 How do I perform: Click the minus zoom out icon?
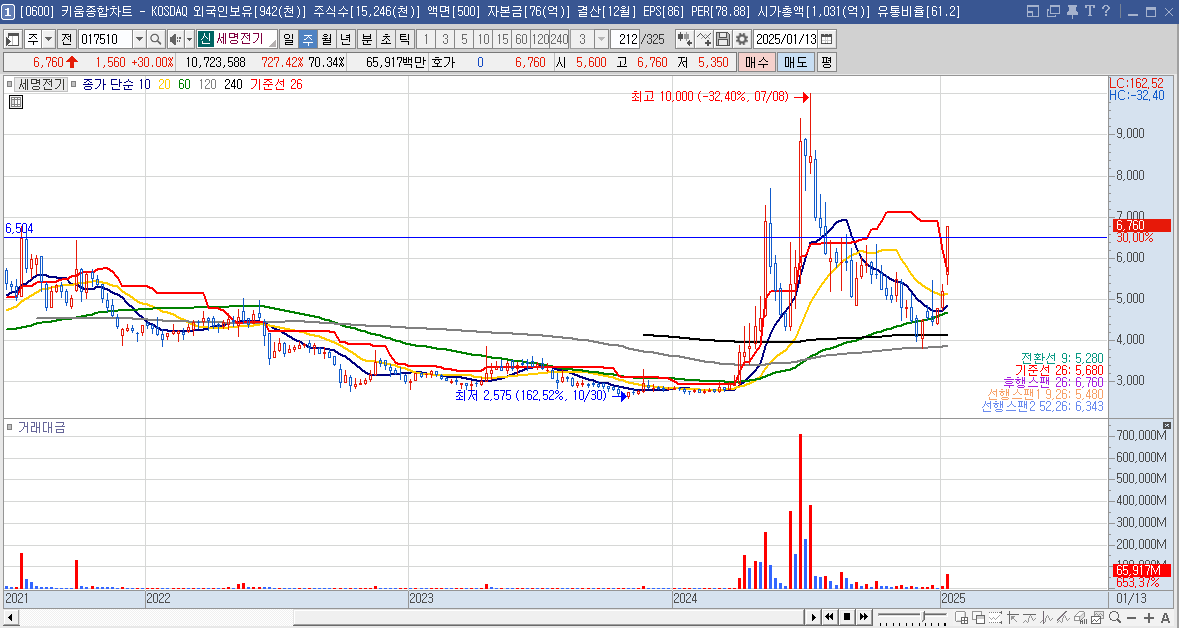(x=1132, y=617)
